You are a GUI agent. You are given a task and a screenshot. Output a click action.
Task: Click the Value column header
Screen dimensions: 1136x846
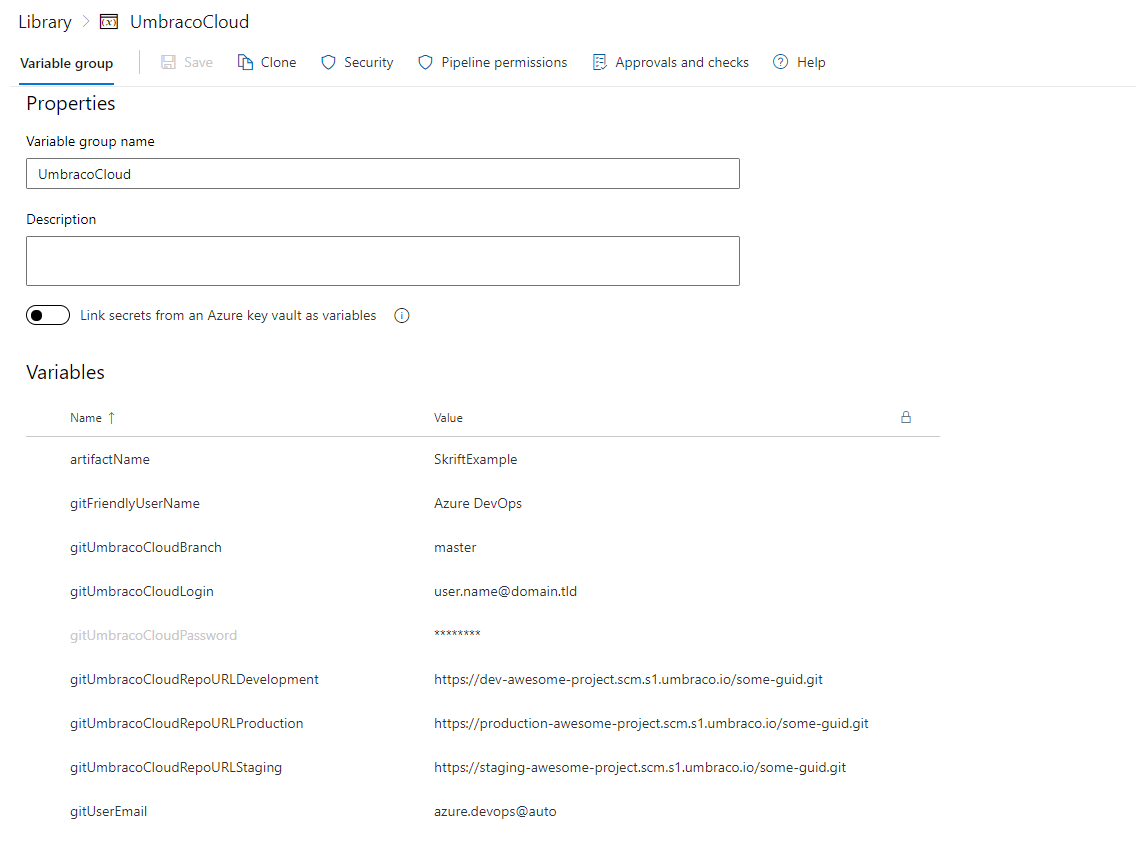point(448,418)
